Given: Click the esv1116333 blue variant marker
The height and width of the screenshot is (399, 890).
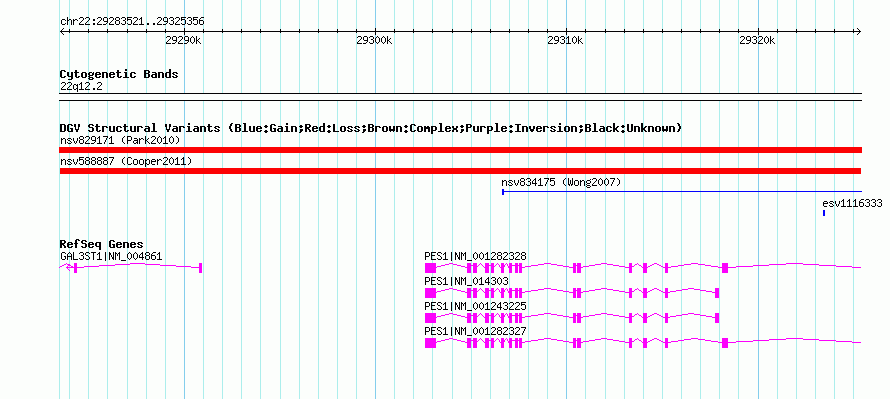Looking at the screenshot, I should tap(824, 213).
